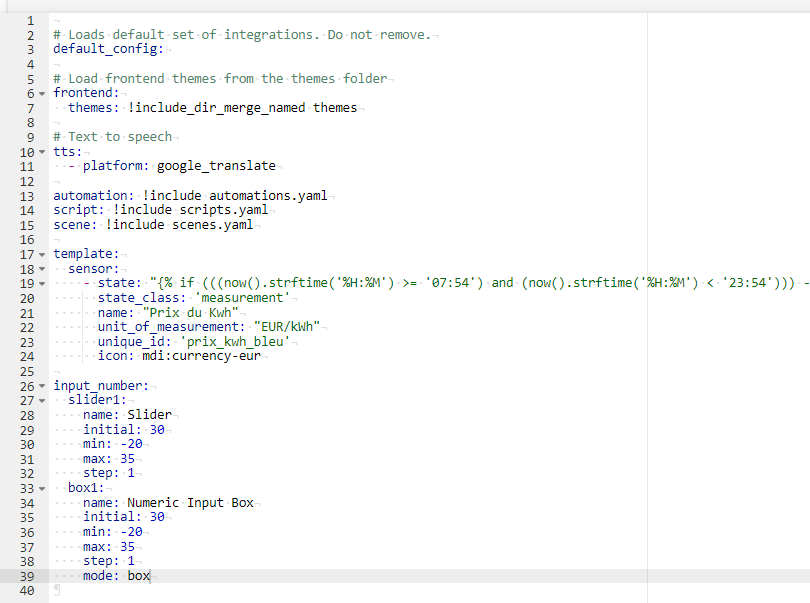The width and height of the screenshot is (810, 603).
Task: Fold the template block at line 17
Action: 42,254
